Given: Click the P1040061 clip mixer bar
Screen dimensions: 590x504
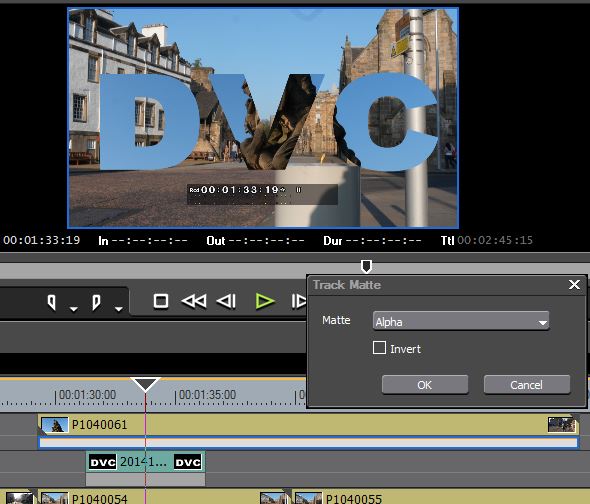Looking at the screenshot, I should point(309,443).
